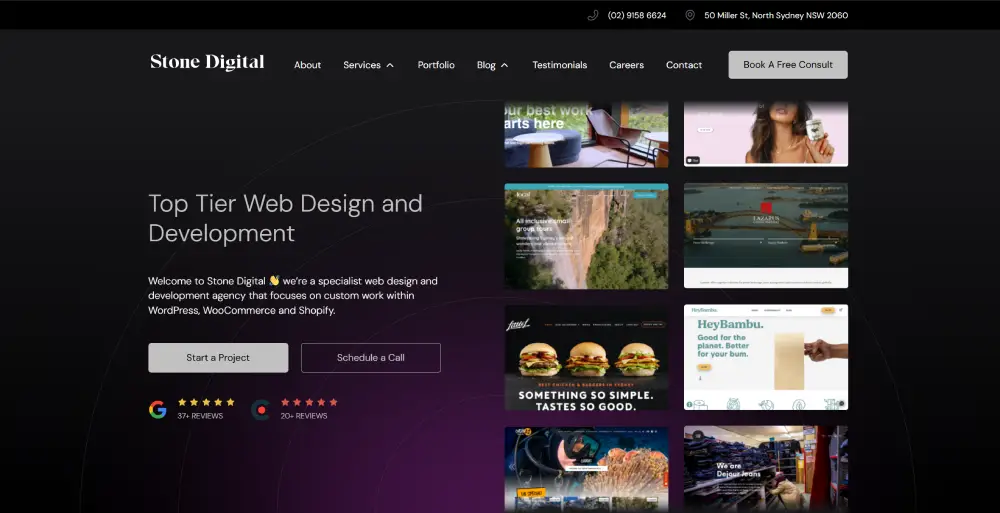Click the location pin icon
This screenshot has width=1000, height=513.
(x=690, y=15)
